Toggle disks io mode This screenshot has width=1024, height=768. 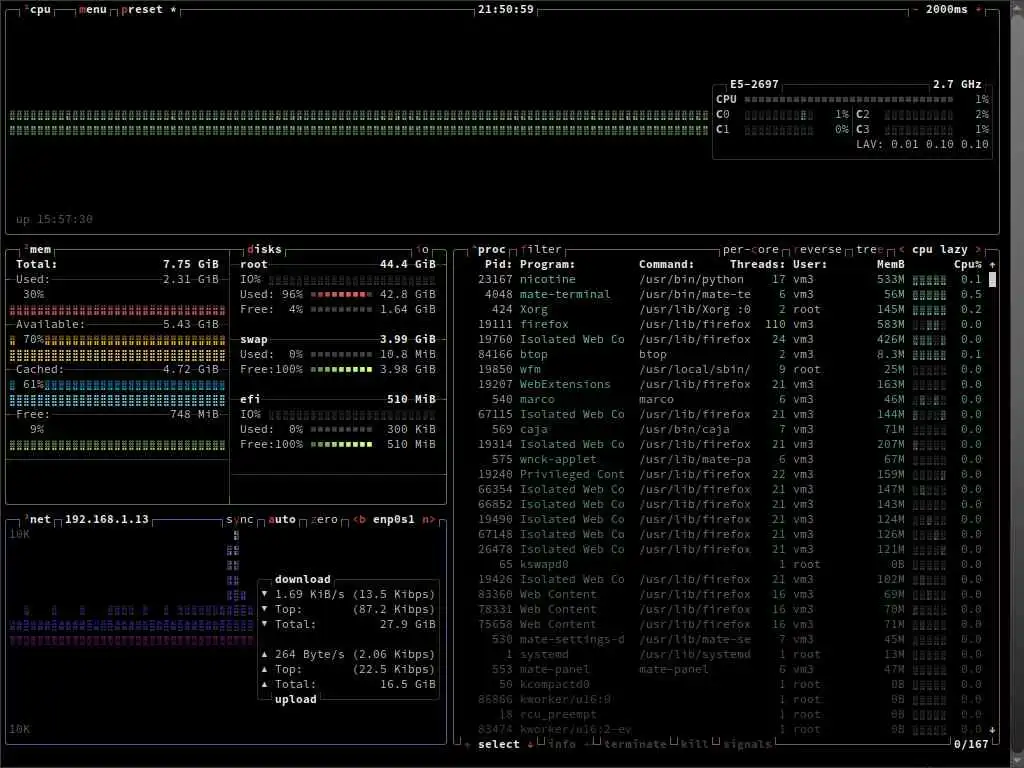click(x=423, y=249)
